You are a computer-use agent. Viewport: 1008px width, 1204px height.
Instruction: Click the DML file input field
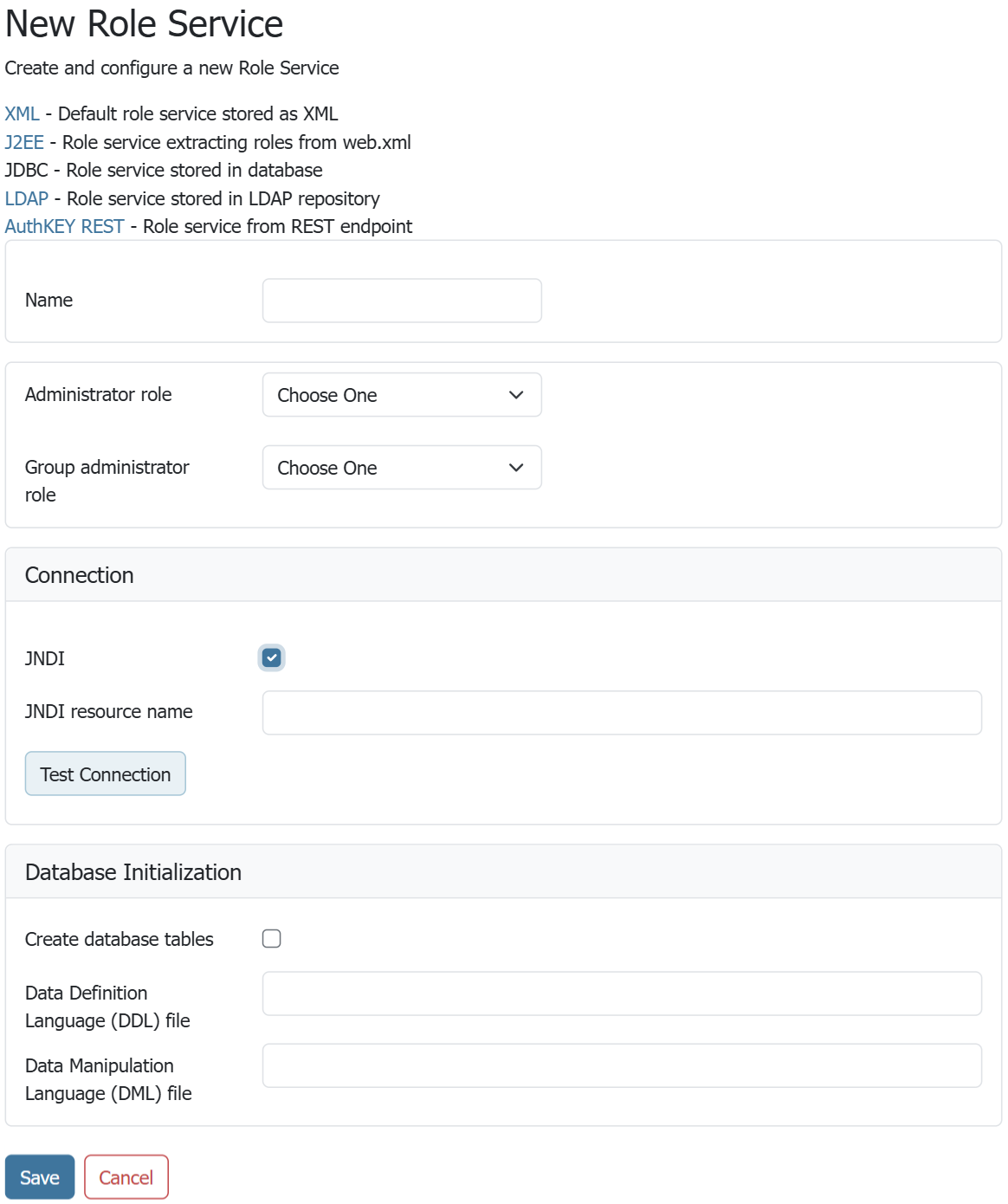pyautogui.click(x=622, y=1065)
